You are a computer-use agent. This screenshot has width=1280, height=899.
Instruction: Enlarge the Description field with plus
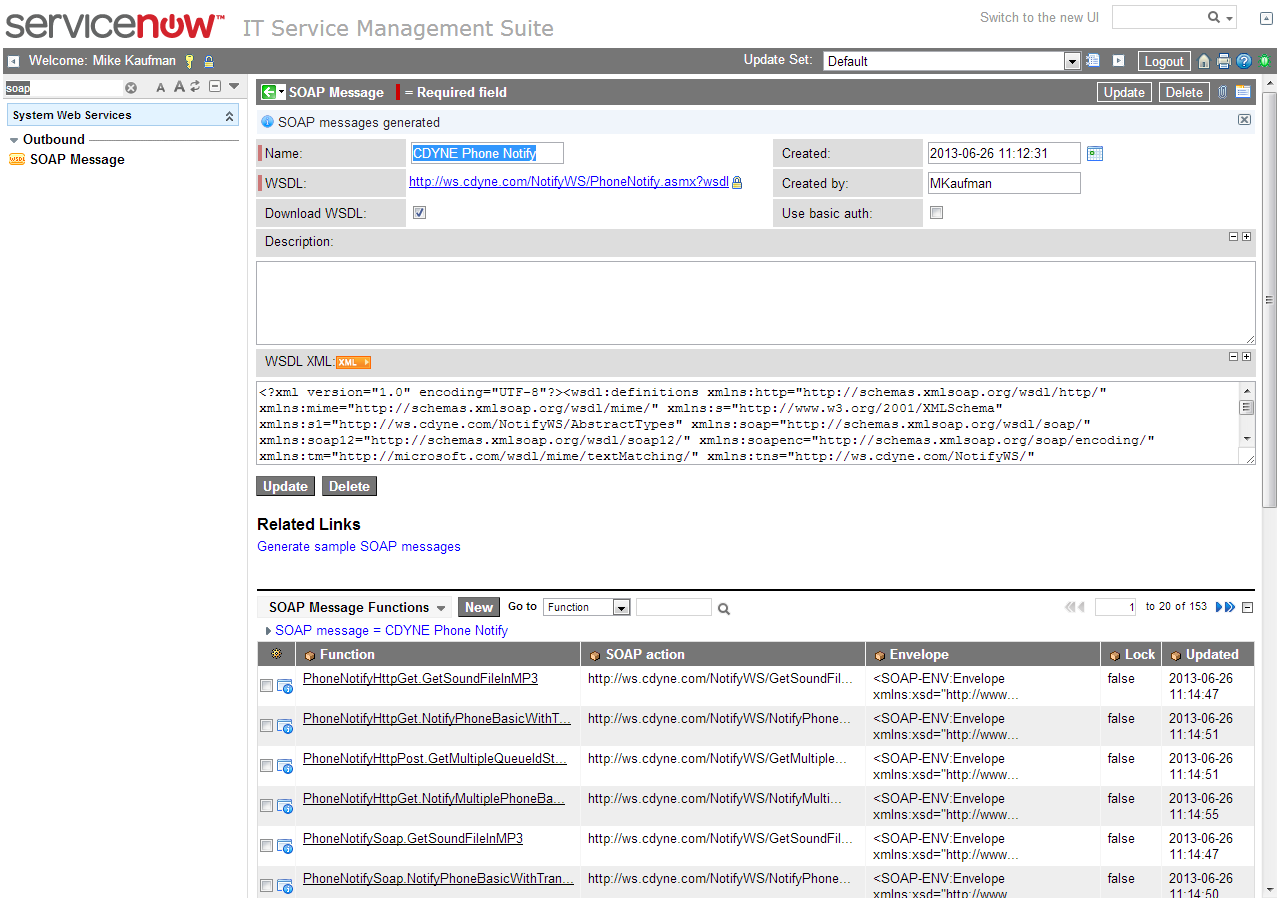coord(1246,237)
